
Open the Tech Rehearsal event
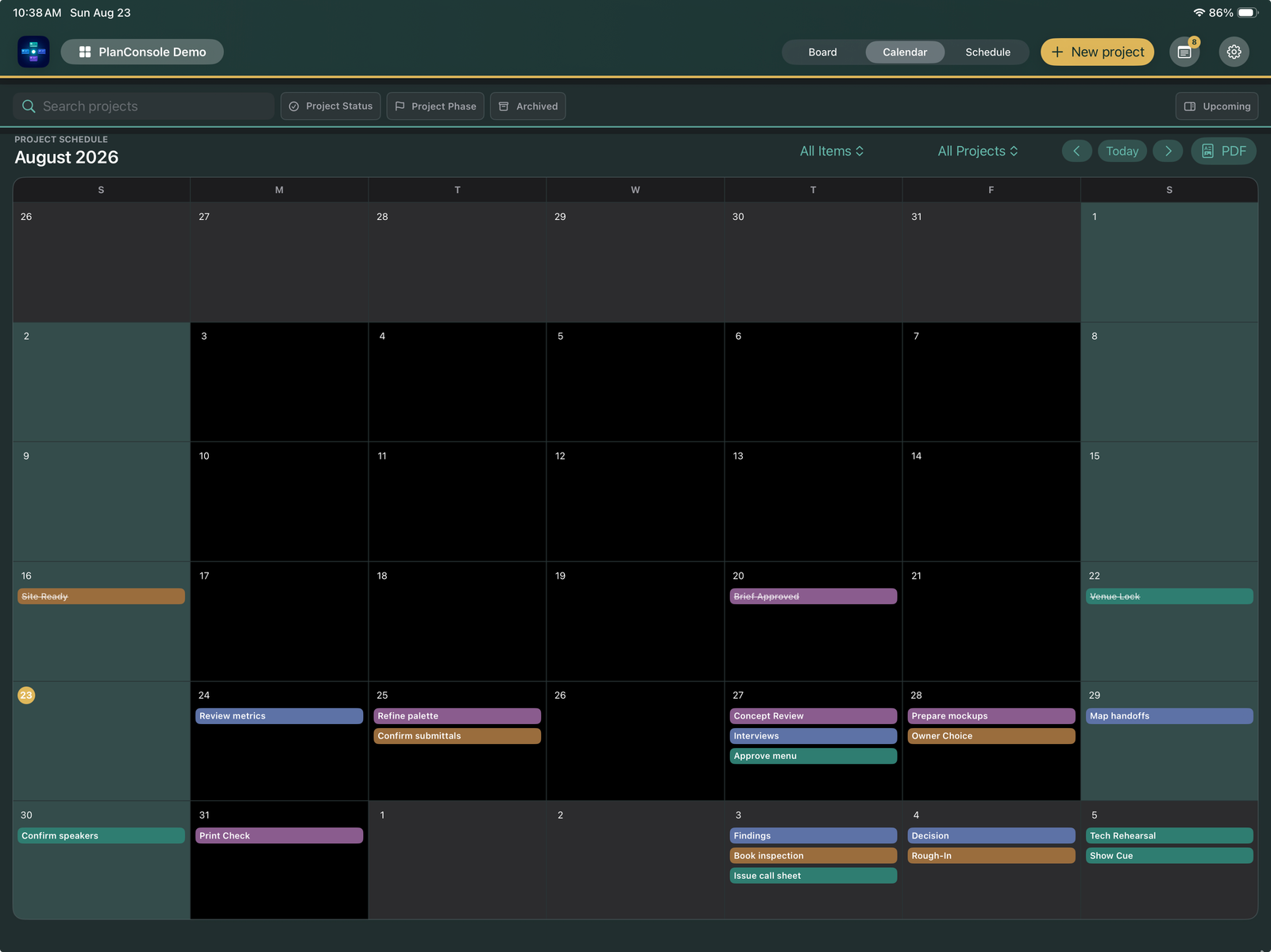click(1169, 835)
